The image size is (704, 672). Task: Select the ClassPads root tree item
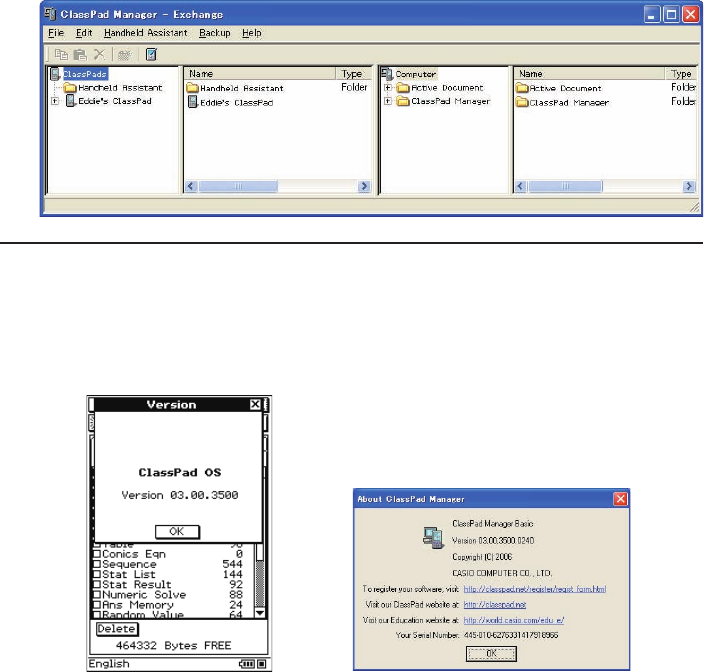pos(85,74)
